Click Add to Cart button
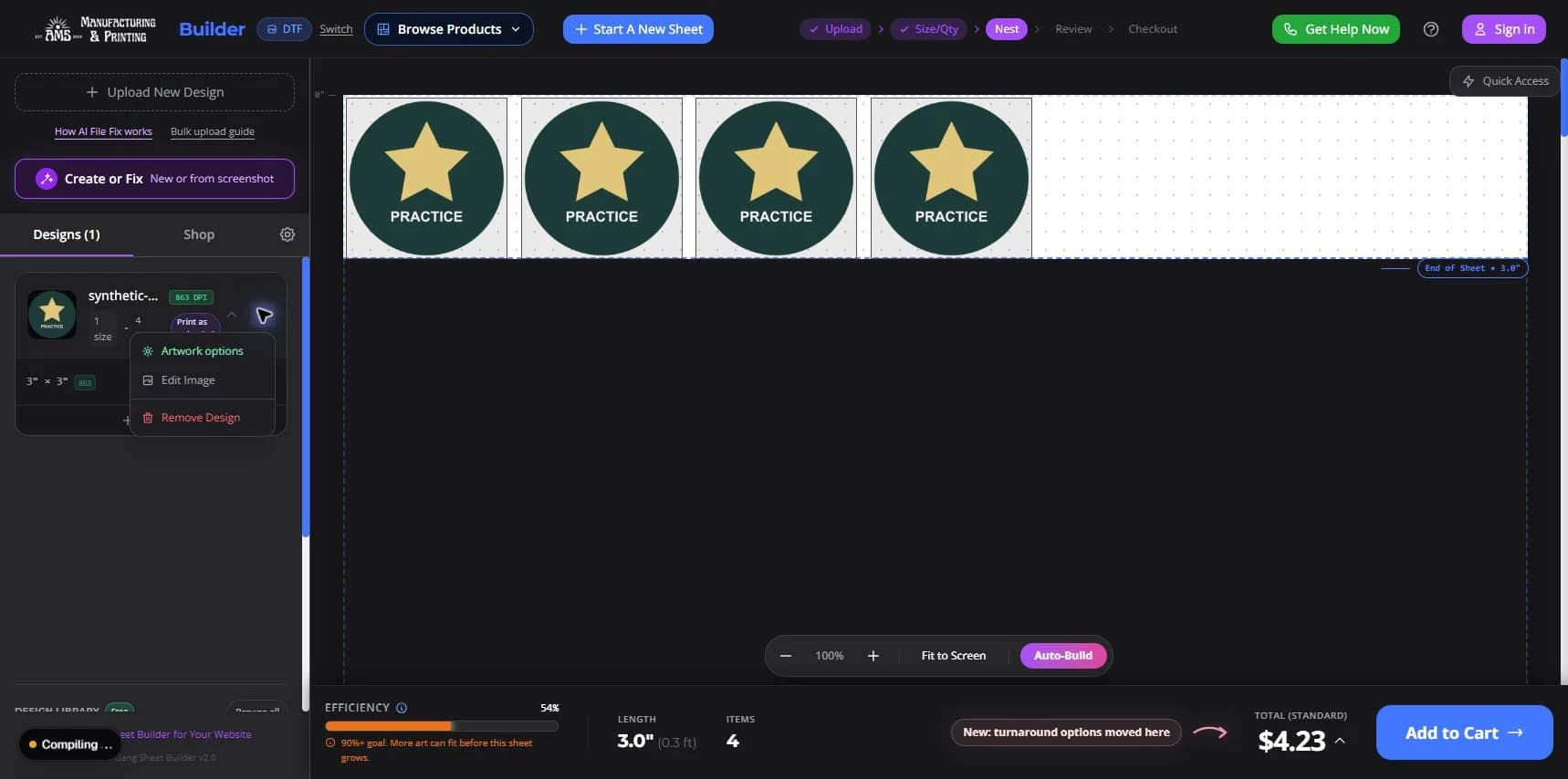This screenshot has width=1568, height=779. (1464, 732)
